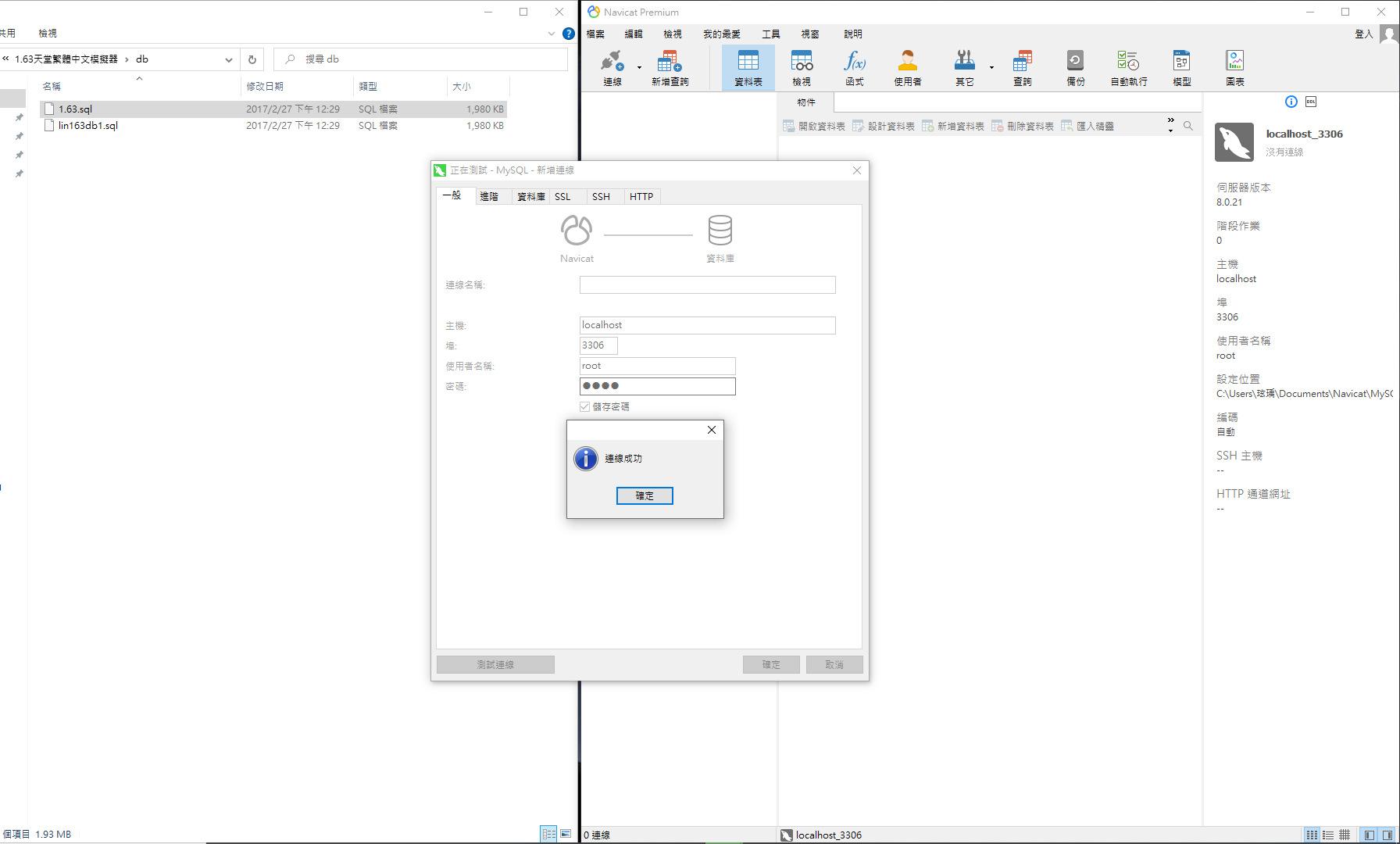The width and height of the screenshot is (1400, 844).
Task: Open the Navicat 檢視 menu
Action: click(x=673, y=34)
